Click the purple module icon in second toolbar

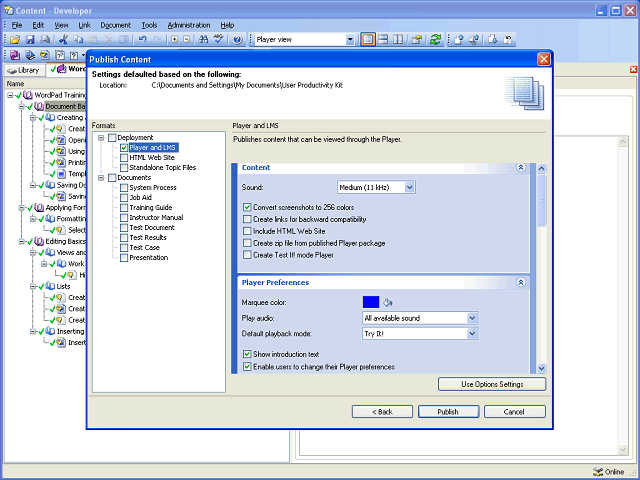point(15,55)
